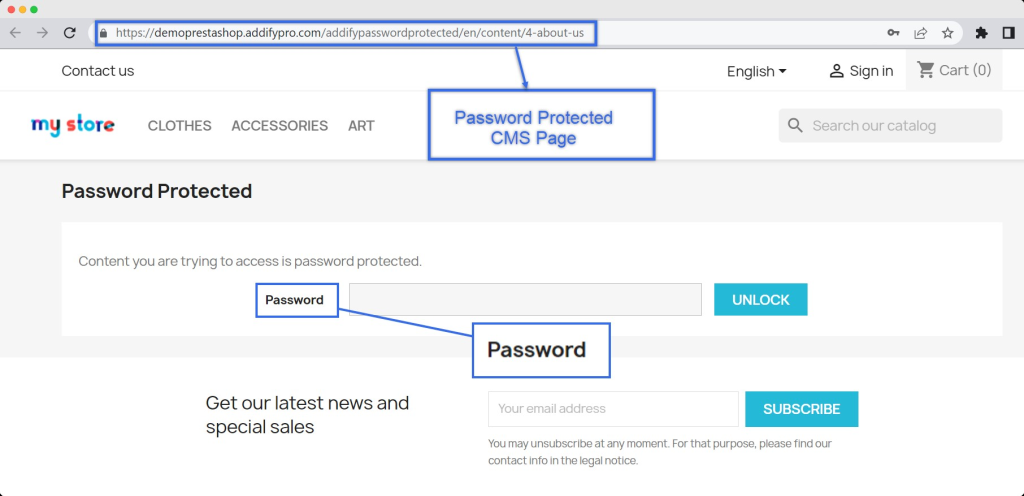This screenshot has width=1024, height=496.
Task: Click into the Password input field
Action: [525, 300]
